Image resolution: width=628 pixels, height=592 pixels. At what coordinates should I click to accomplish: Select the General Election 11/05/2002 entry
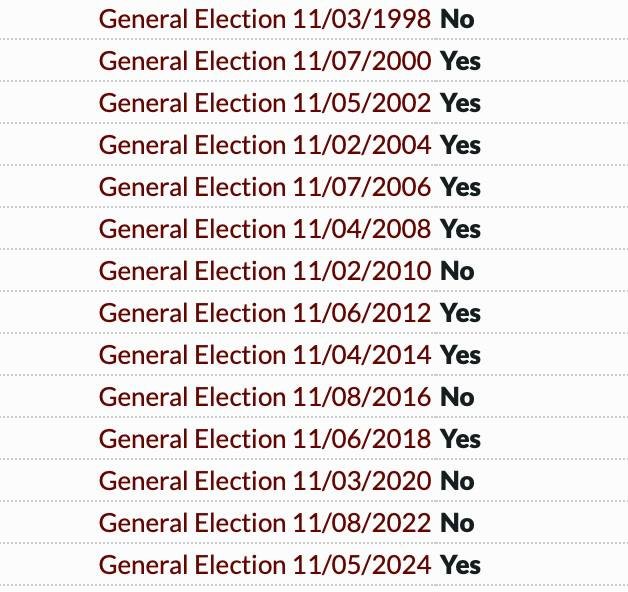coord(265,103)
